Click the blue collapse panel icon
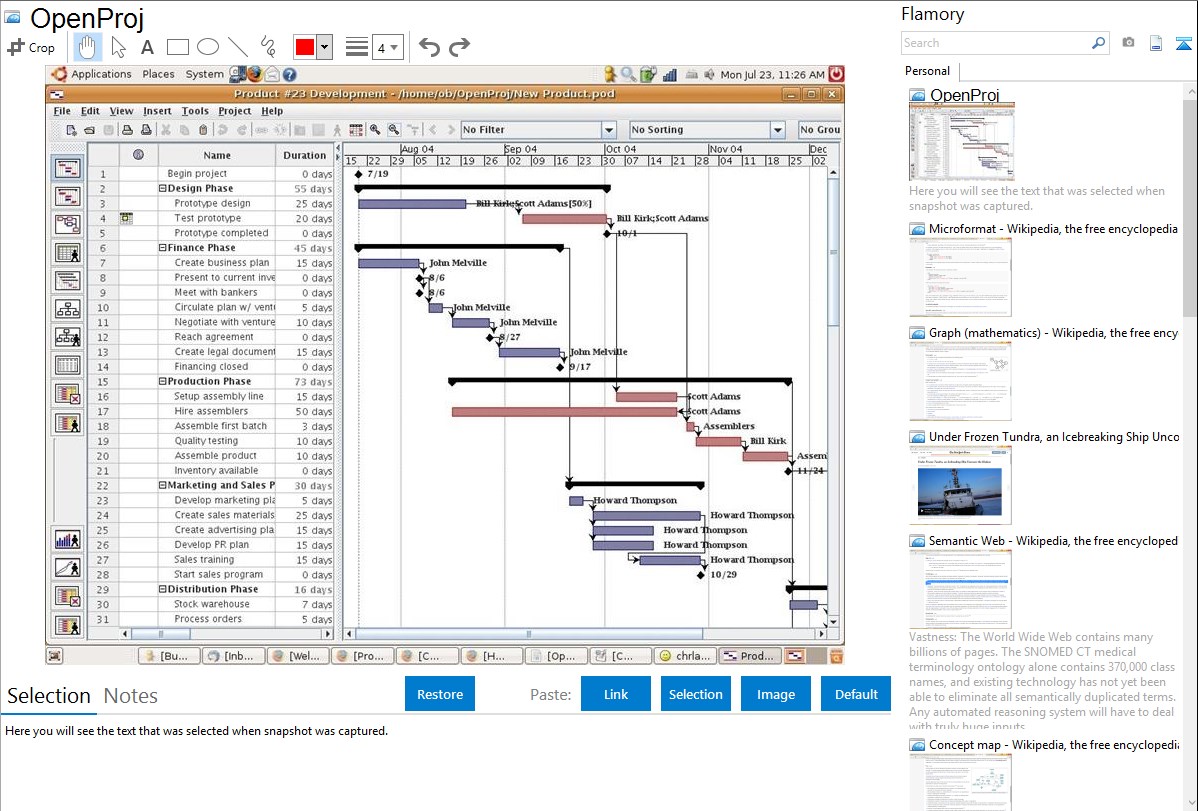 tap(1183, 43)
